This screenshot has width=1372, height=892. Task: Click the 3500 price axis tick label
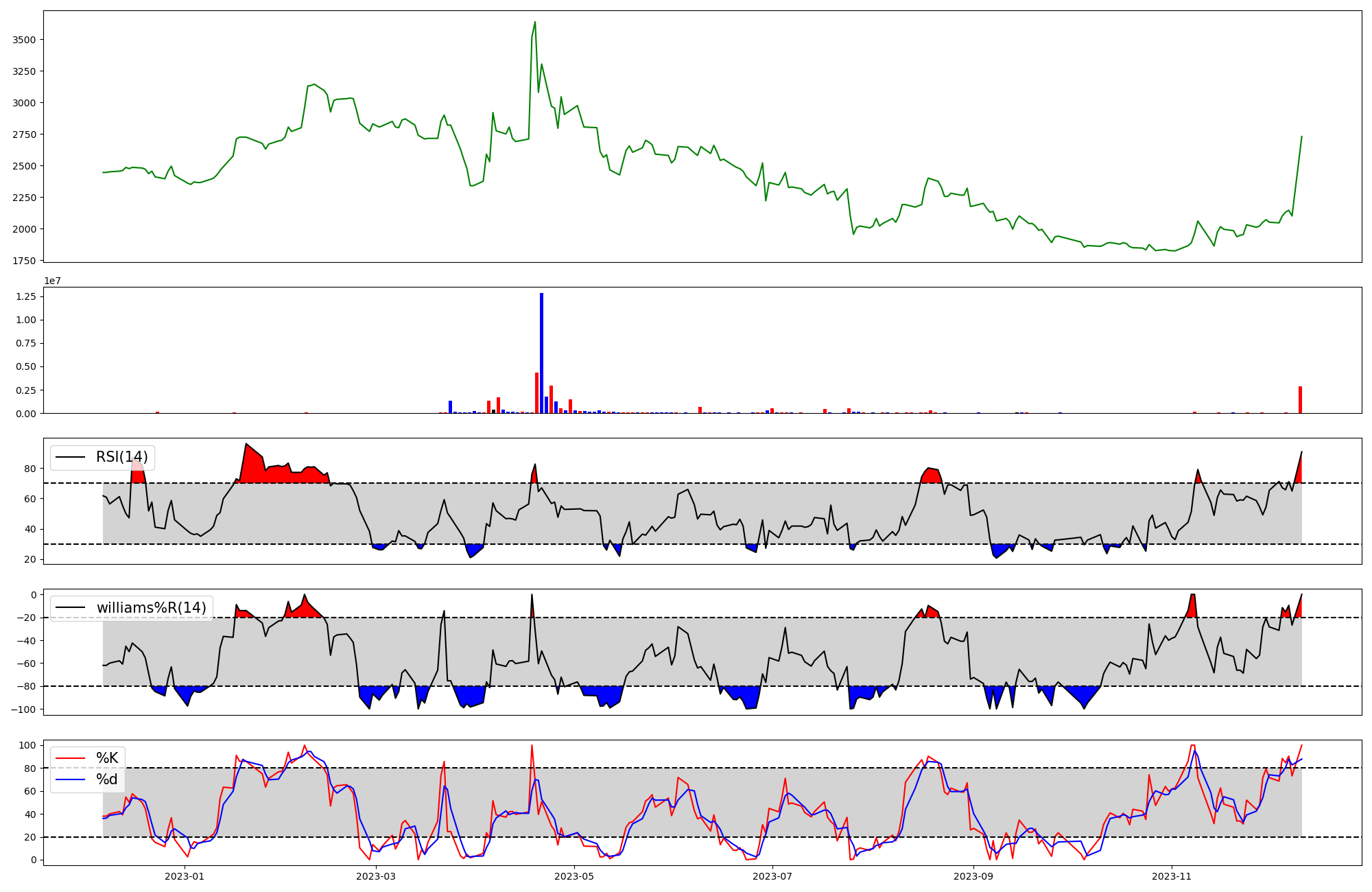tap(24, 40)
